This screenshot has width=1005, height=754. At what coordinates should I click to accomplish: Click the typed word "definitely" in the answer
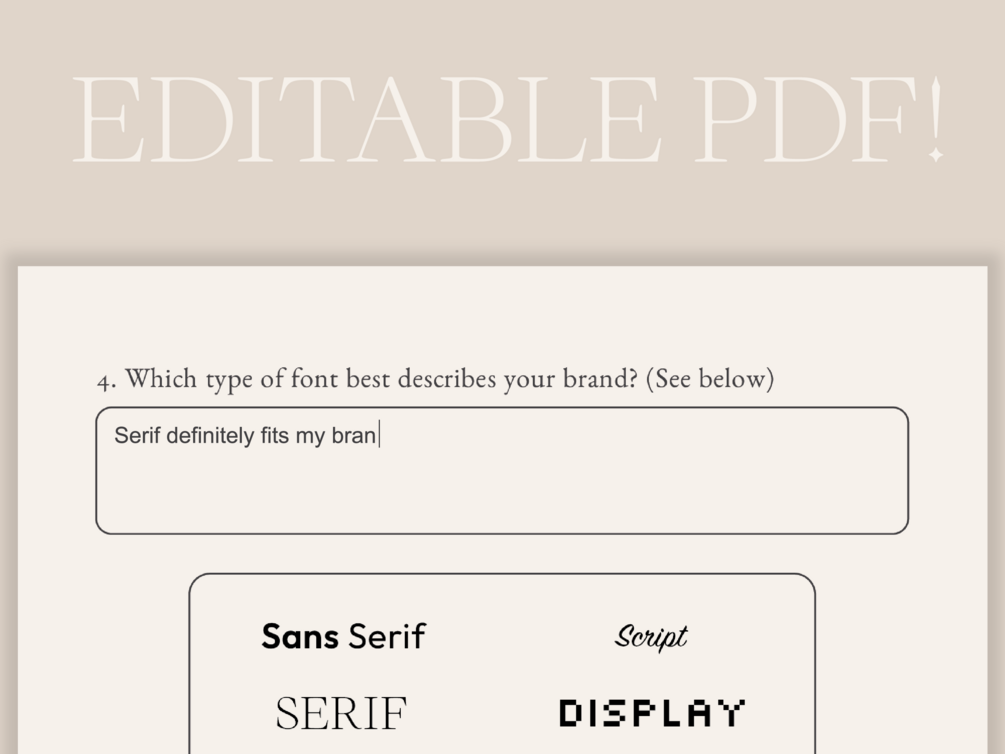pos(210,436)
